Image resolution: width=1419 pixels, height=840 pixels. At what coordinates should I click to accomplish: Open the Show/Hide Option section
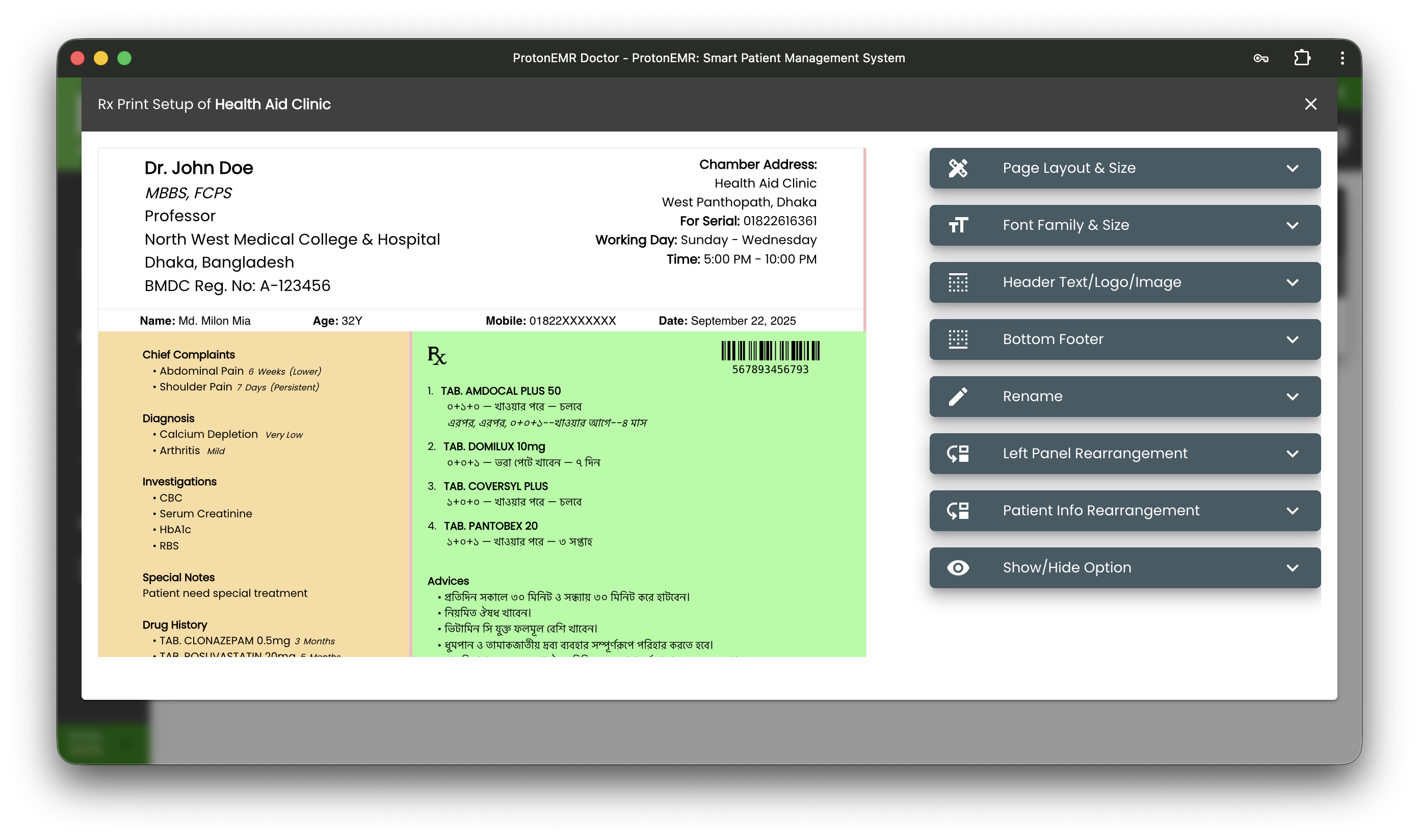[1066, 568]
